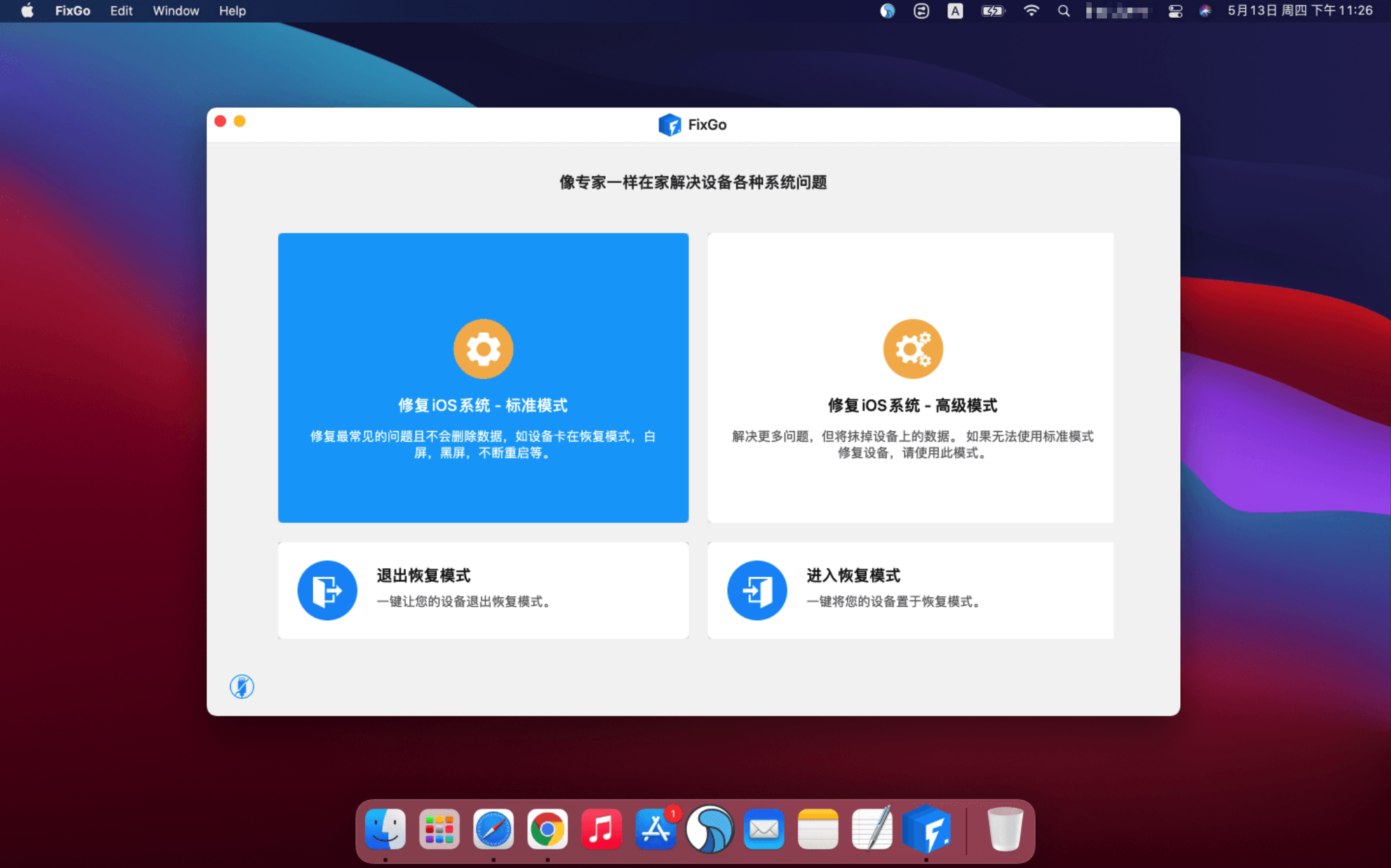This screenshot has height=868, width=1391.
Task: Open FixGo from the Dock
Action: 926,830
